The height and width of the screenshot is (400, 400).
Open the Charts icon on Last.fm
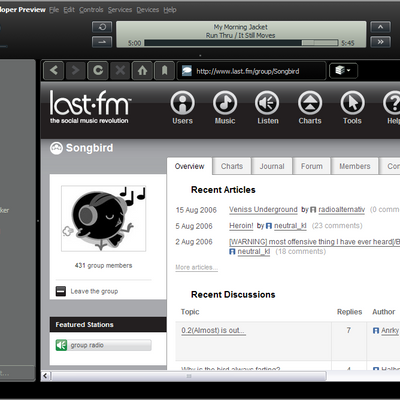tap(310, 103)
